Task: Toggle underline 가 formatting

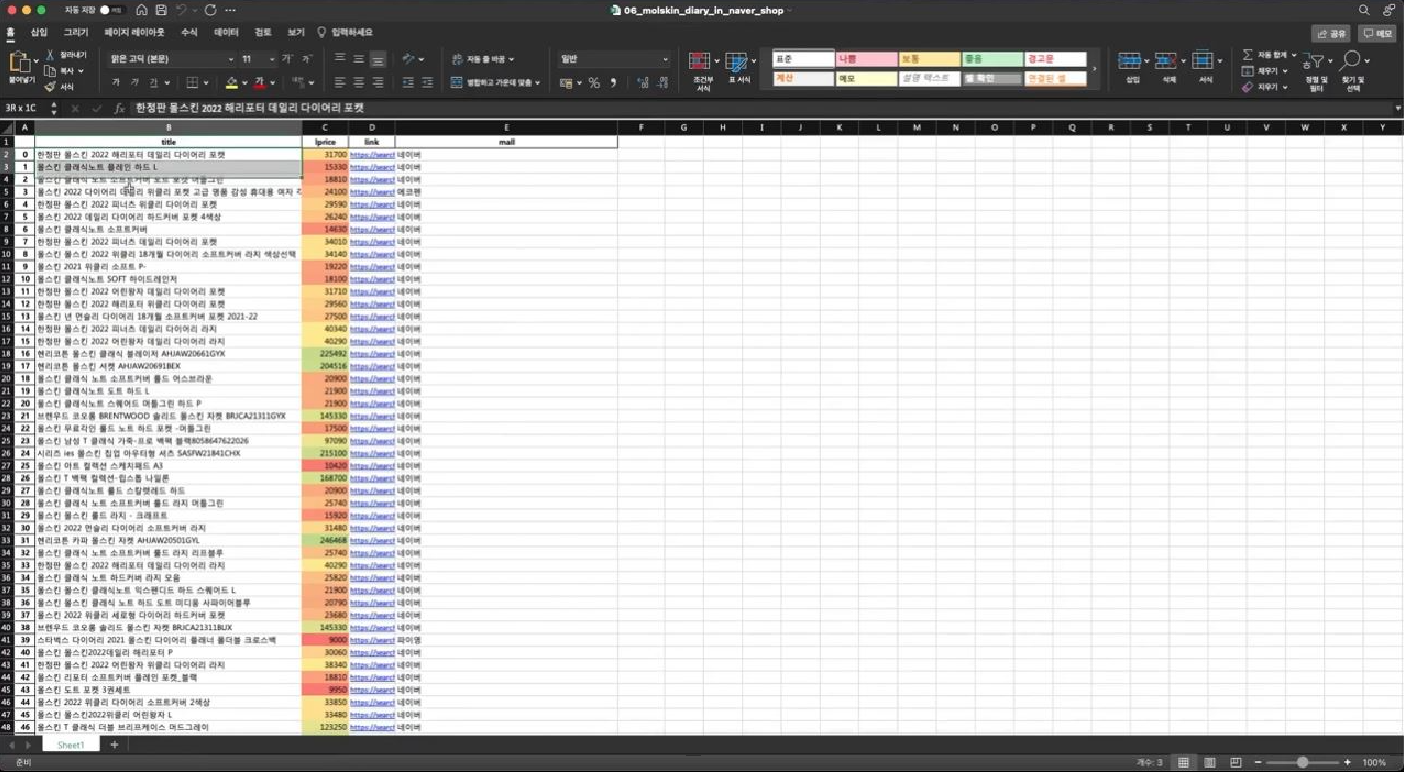Action: (154, 83)
